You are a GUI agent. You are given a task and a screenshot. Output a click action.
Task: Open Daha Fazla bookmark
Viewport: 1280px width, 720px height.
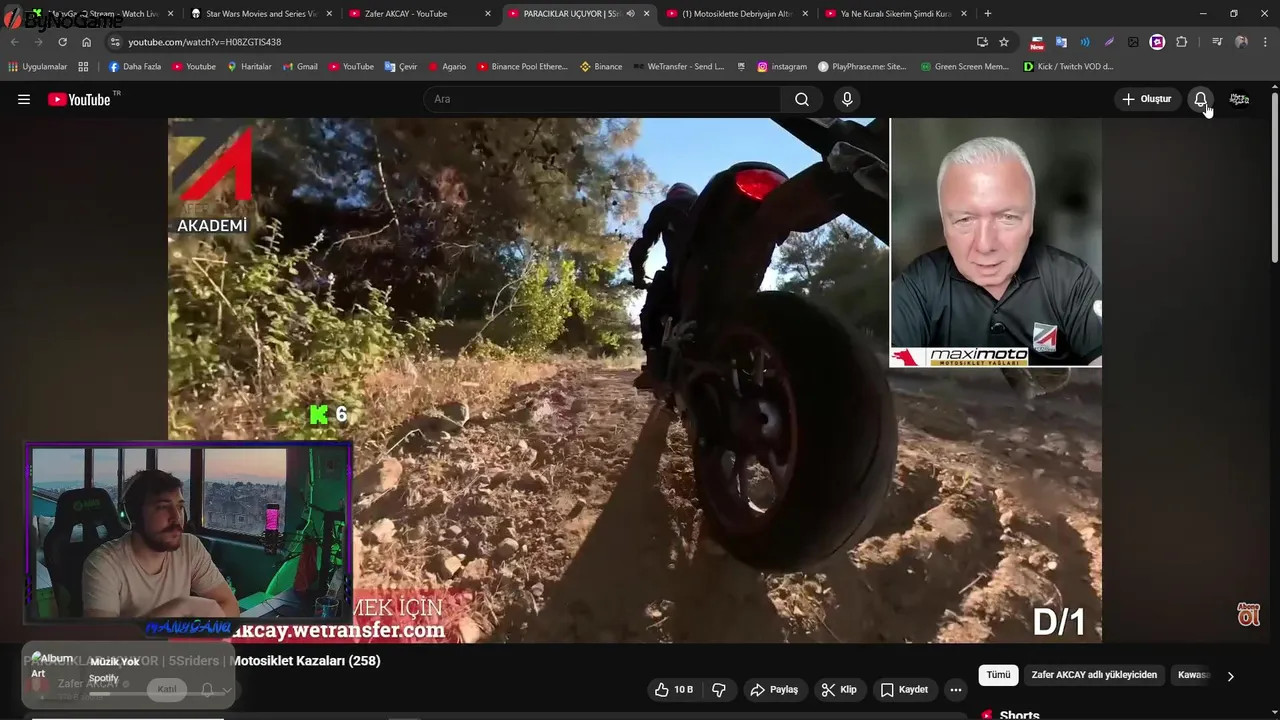(134, 67)
